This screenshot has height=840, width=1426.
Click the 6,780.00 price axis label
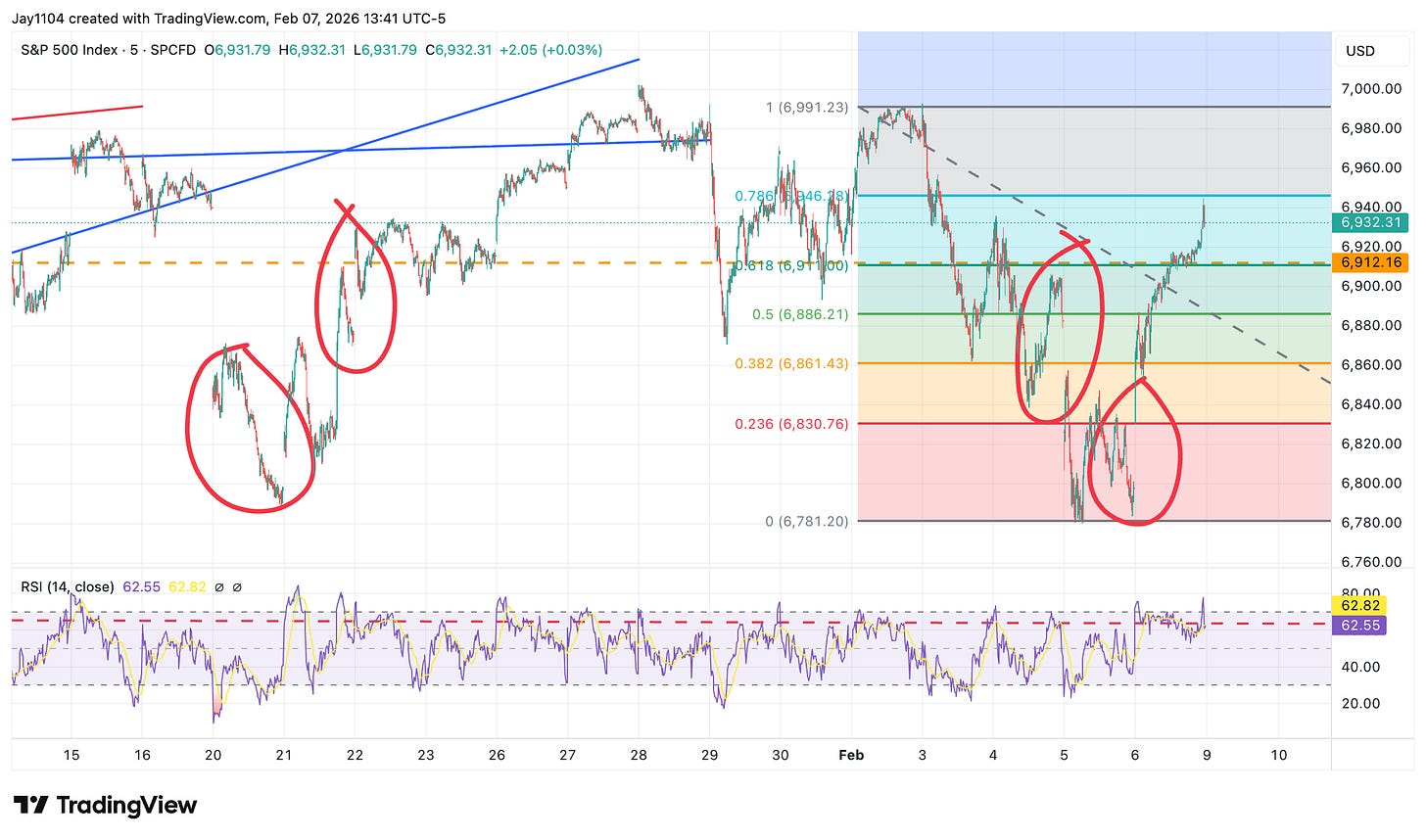(1371, 522)
